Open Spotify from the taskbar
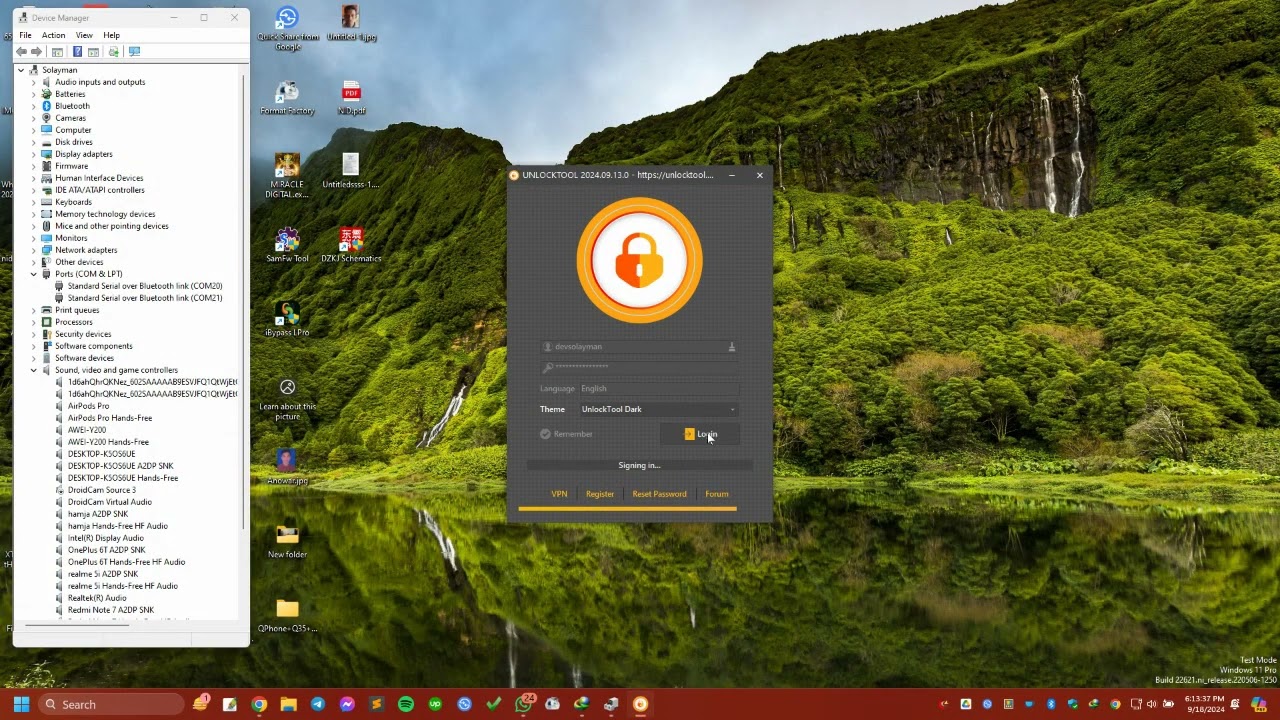 (x=405, y=704)
